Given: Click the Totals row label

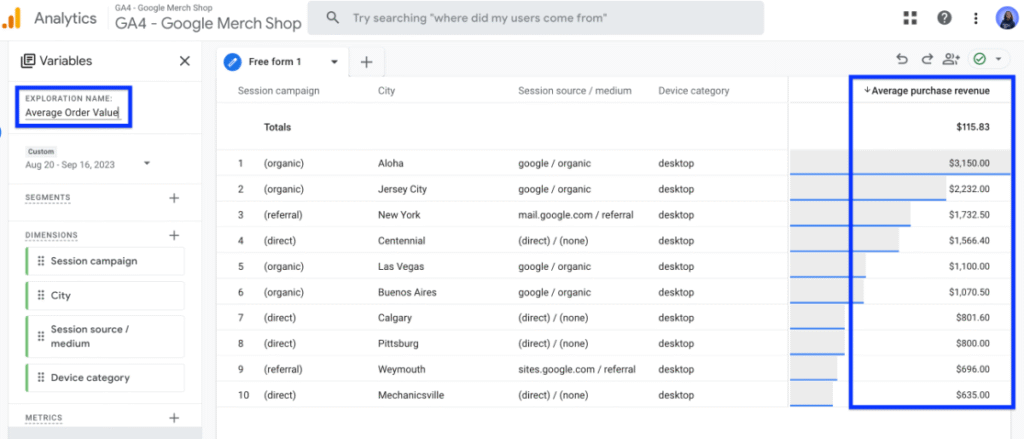Looking at the screenshot, I should pyautogui.click(x=277, y=127).
